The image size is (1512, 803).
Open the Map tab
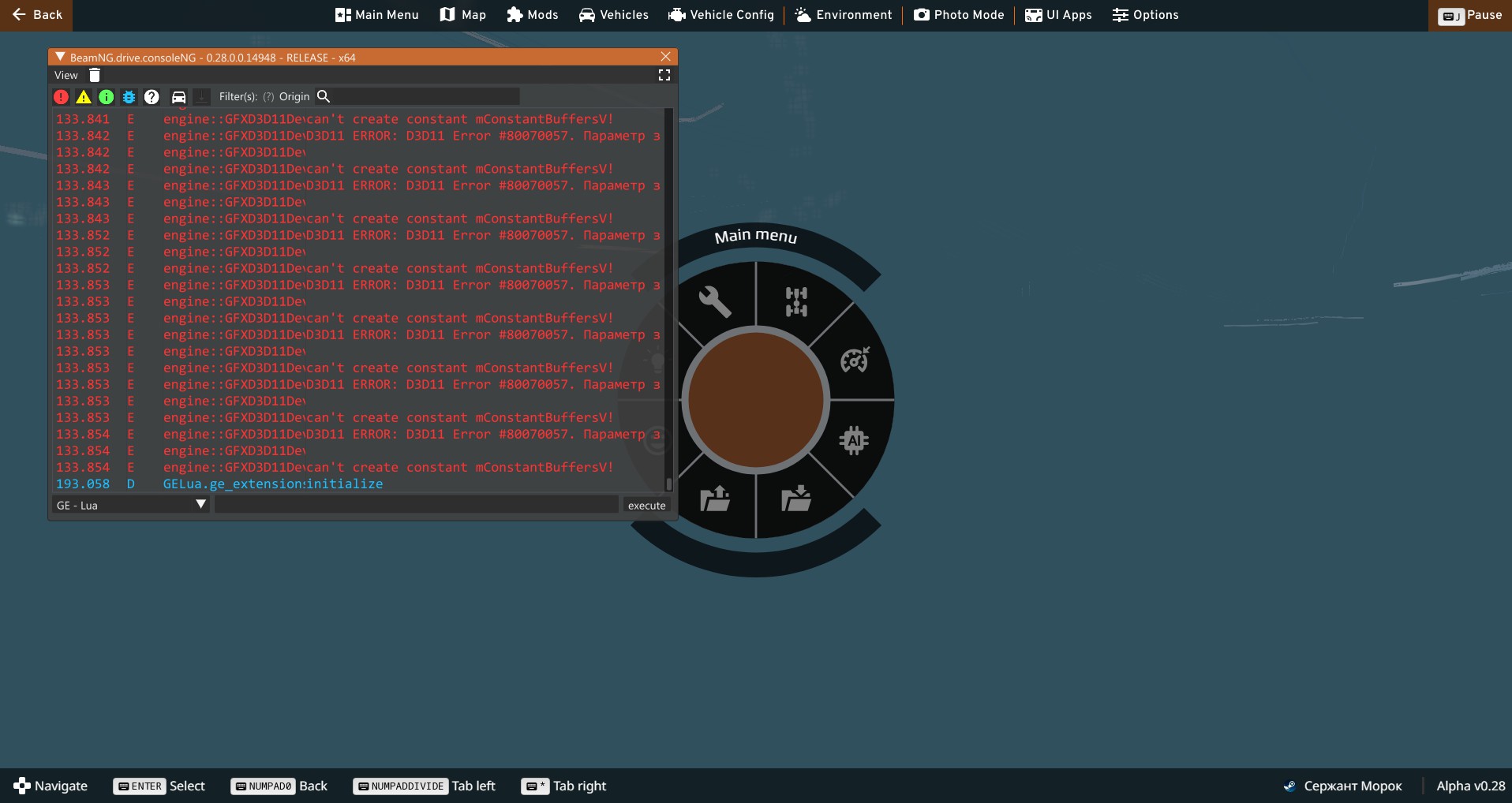[463, 15]
